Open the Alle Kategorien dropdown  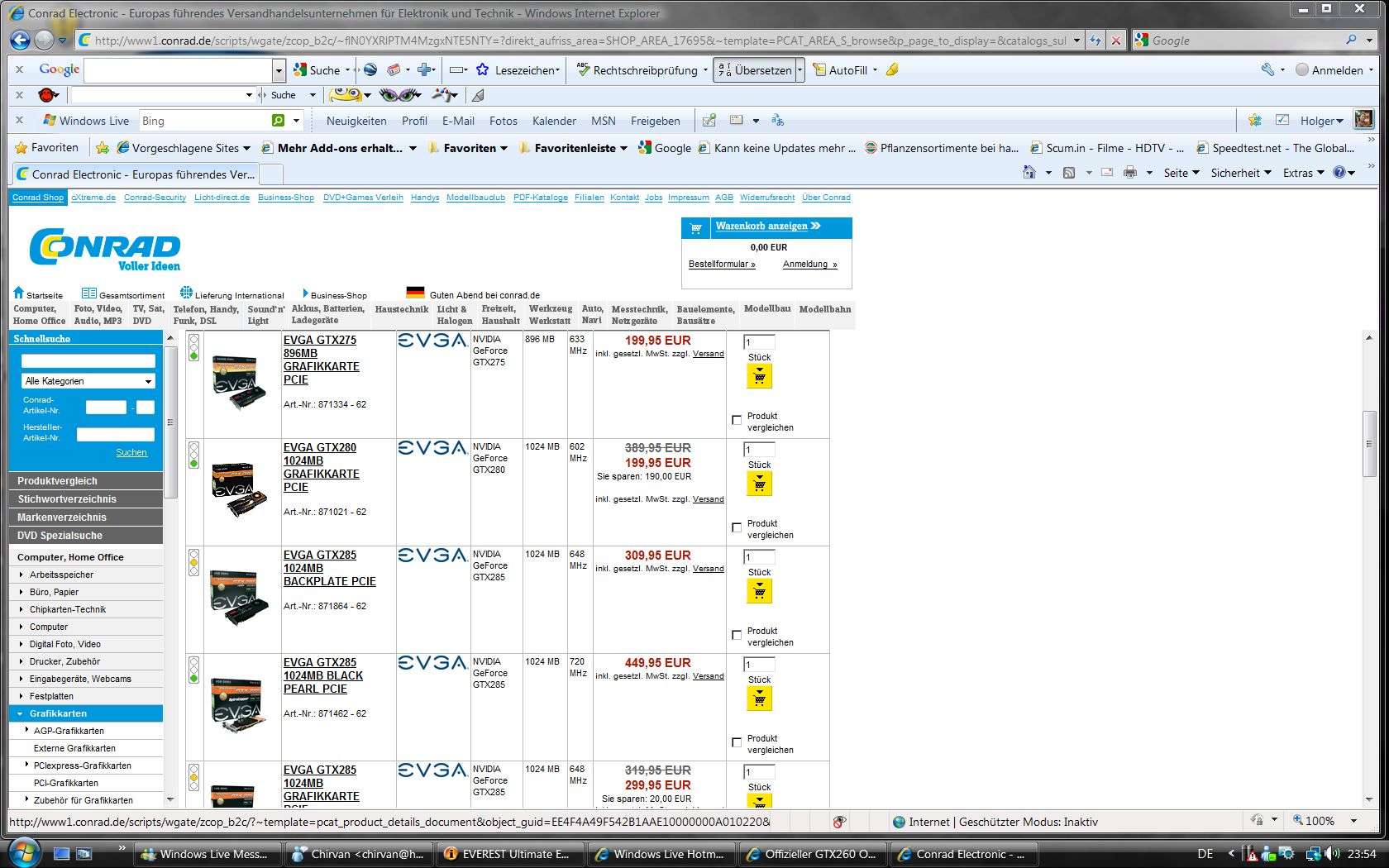coord(88,381)
